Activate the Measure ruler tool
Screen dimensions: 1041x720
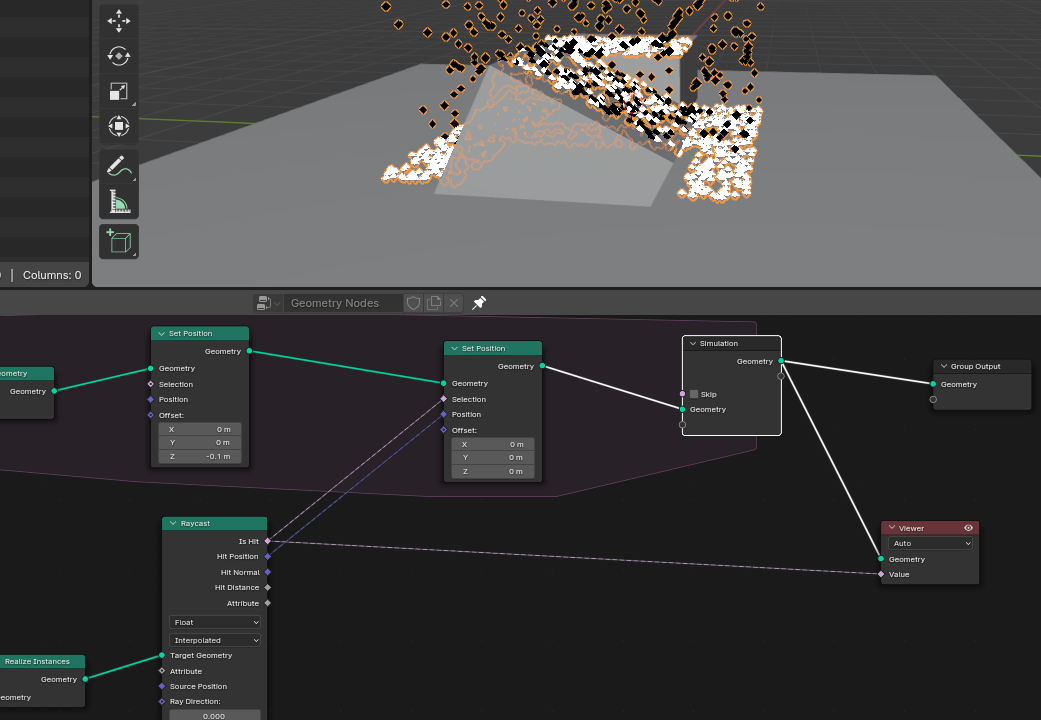[118, 203]
